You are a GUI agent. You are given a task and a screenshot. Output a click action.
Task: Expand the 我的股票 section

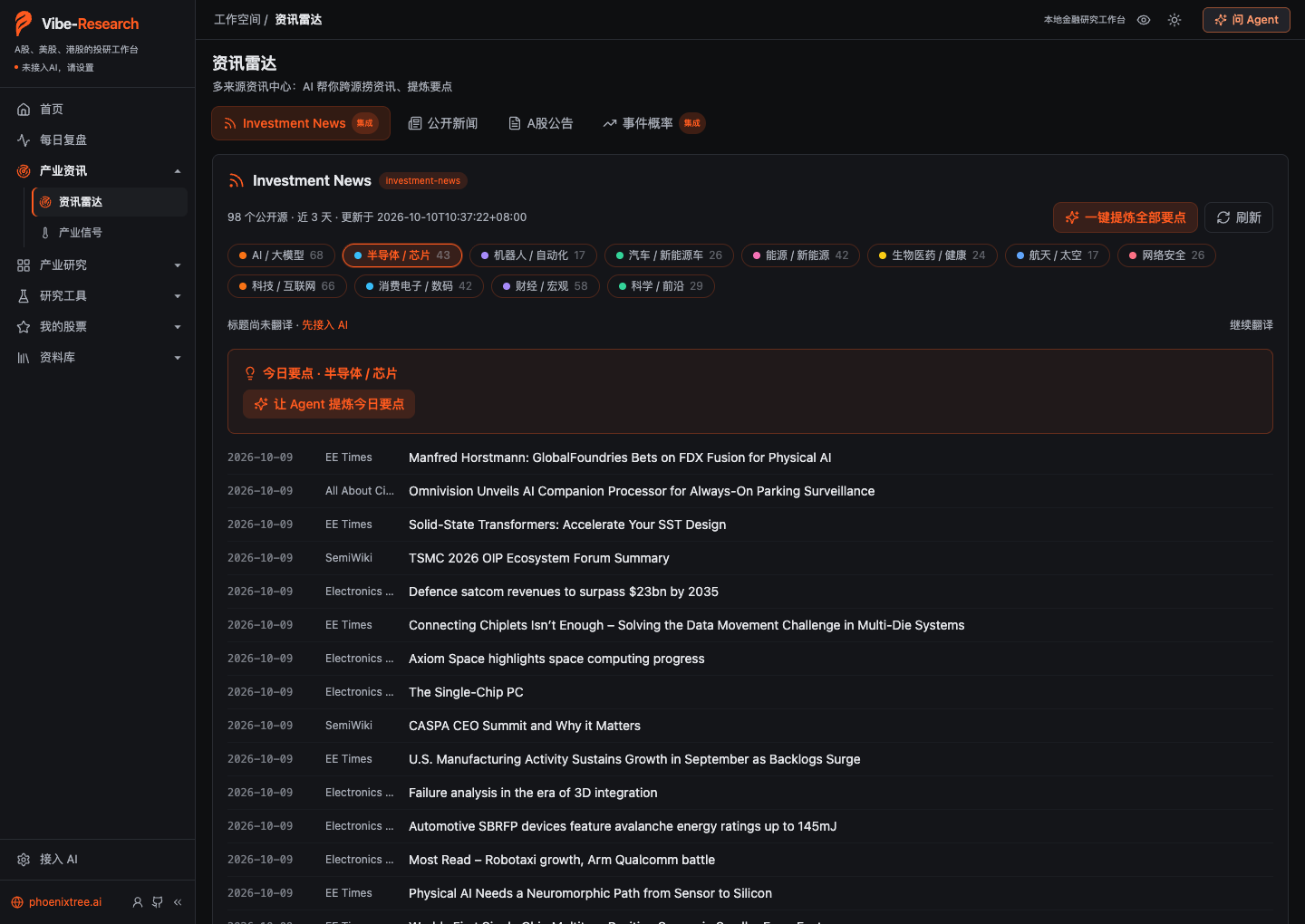[x=178, y=327]
